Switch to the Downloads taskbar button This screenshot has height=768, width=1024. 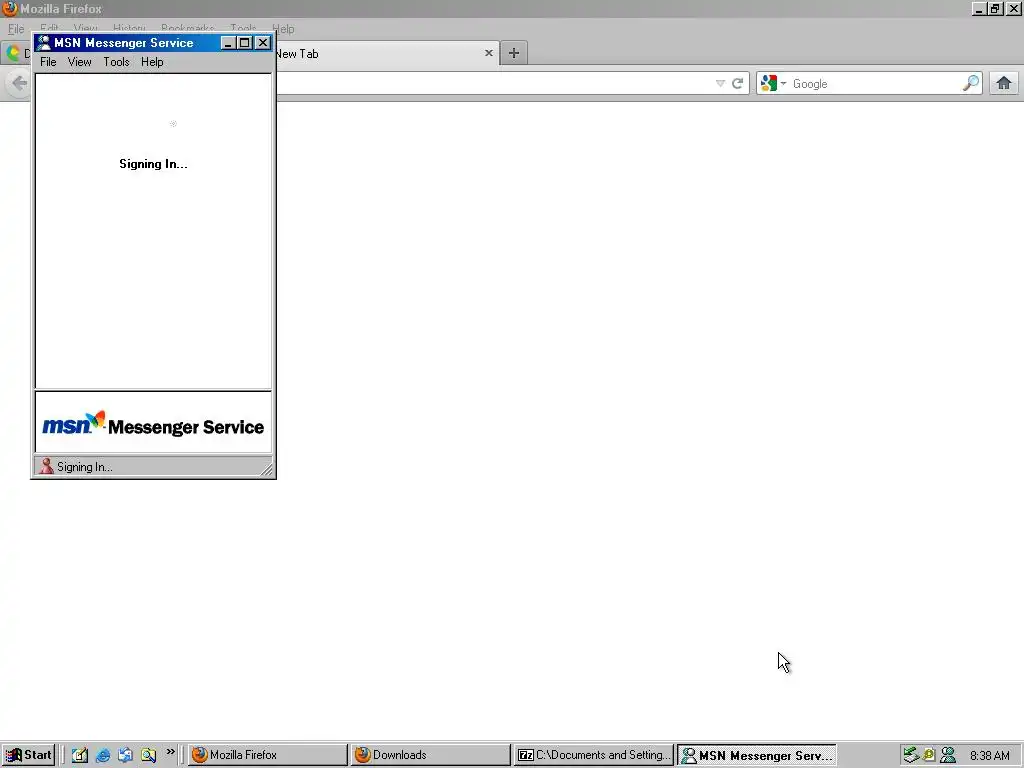pyautogui.click(x=430, y=755)
